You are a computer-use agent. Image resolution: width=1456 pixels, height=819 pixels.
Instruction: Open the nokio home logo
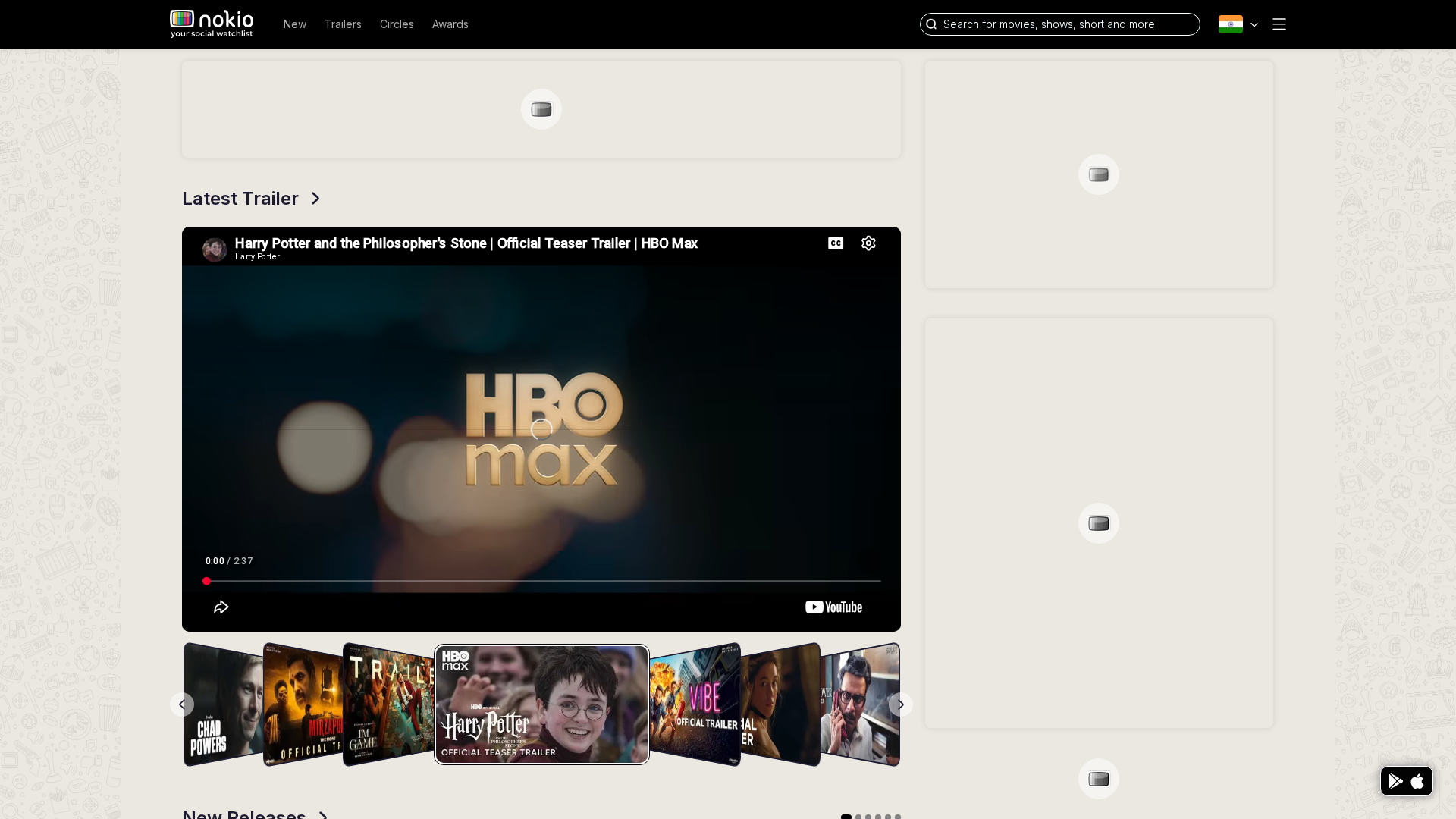point(212,24)
